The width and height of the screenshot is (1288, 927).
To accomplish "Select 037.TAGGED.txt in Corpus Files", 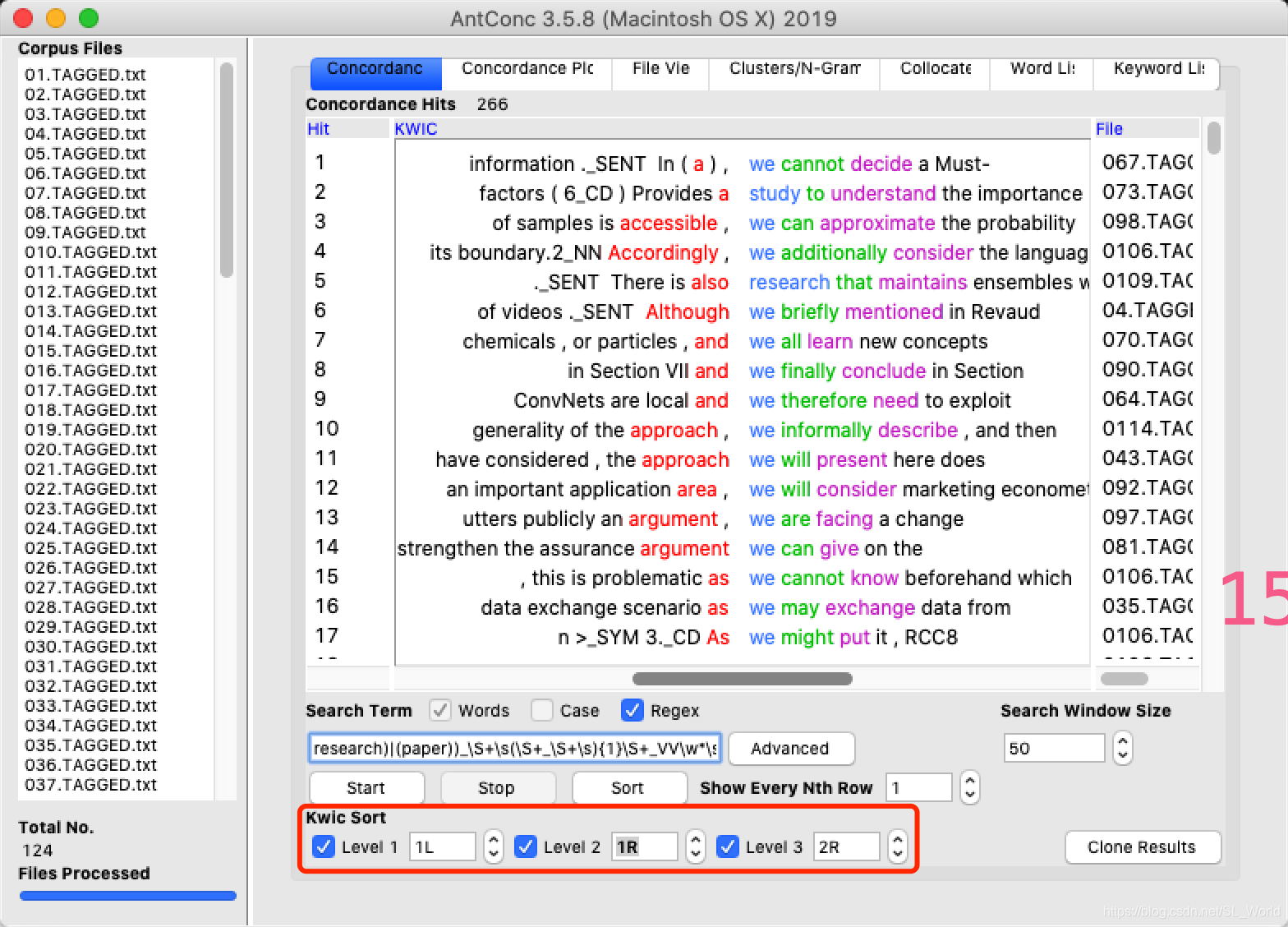I will coord(90,785).
